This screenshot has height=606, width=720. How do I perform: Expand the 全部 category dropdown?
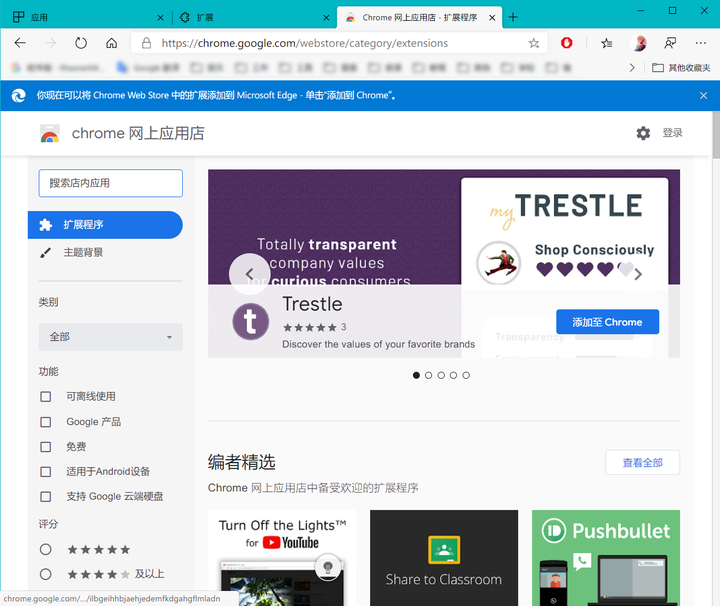click(110, 337)
